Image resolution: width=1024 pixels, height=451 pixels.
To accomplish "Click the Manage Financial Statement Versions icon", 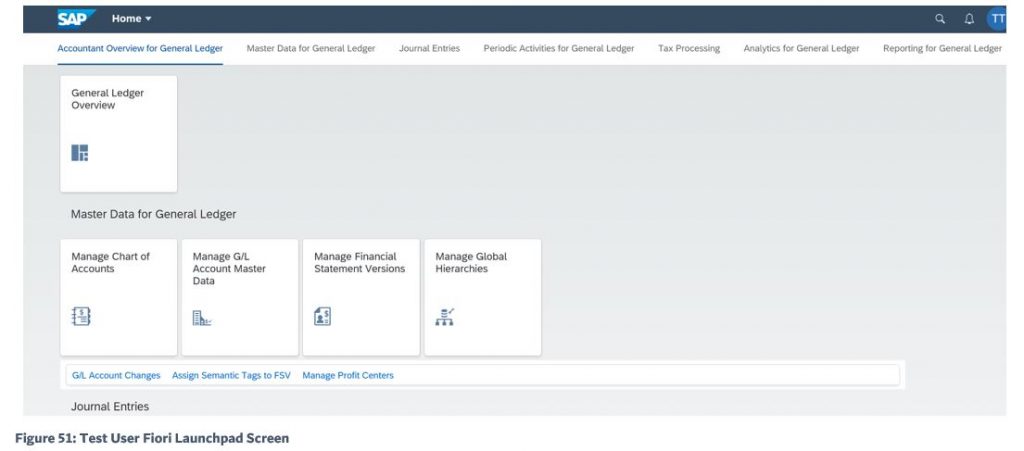I will [x=323, y=317].
